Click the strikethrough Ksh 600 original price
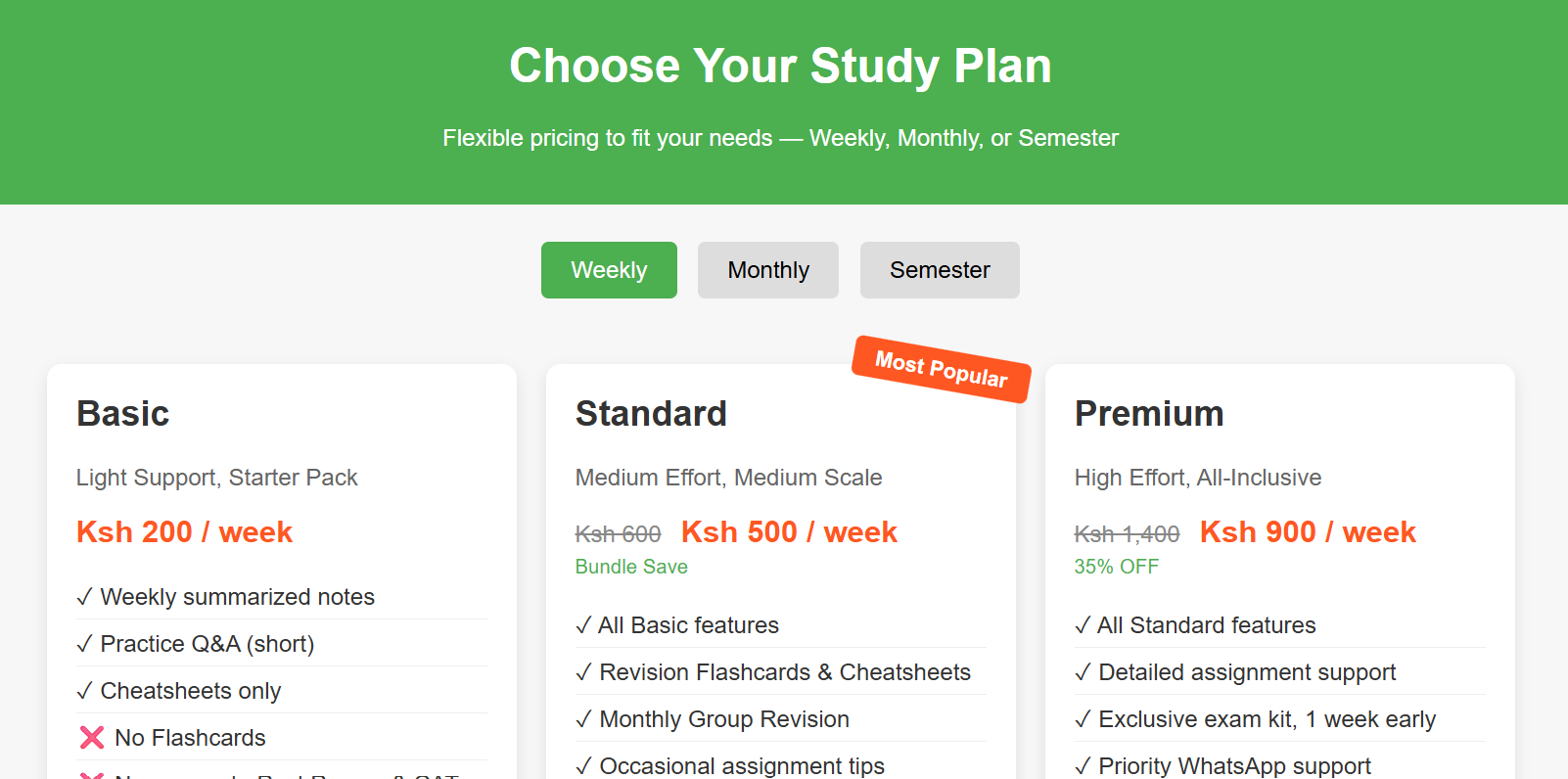Image resolution: width=1568 pixels, height=779 pixels. click(618, 532)
